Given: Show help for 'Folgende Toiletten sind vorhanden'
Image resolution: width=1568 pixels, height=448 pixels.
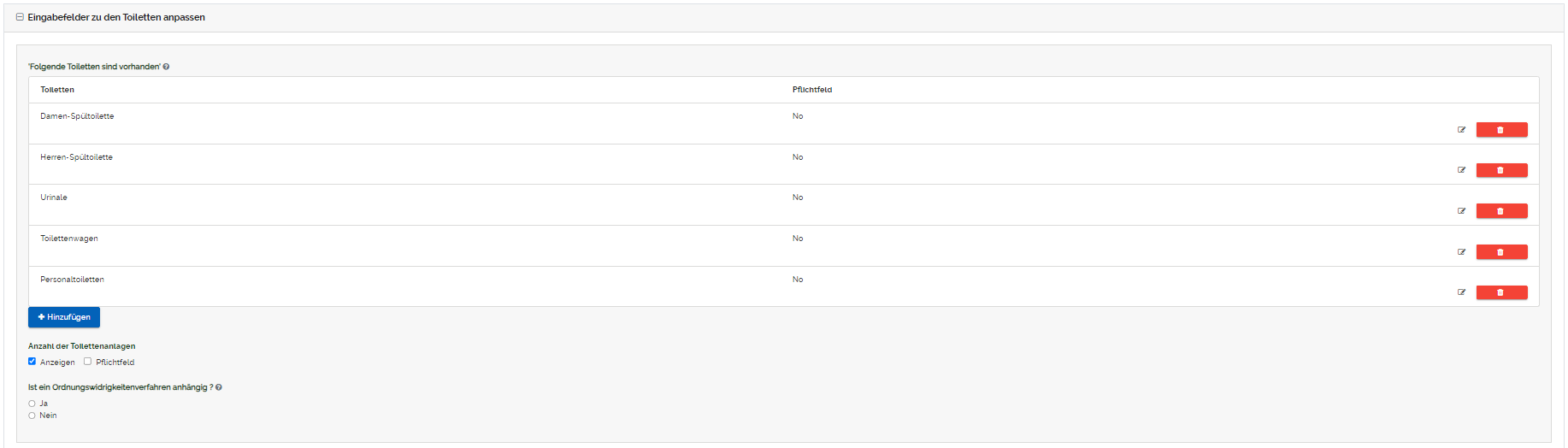Looking at the screenshot, I should [166, 67].
